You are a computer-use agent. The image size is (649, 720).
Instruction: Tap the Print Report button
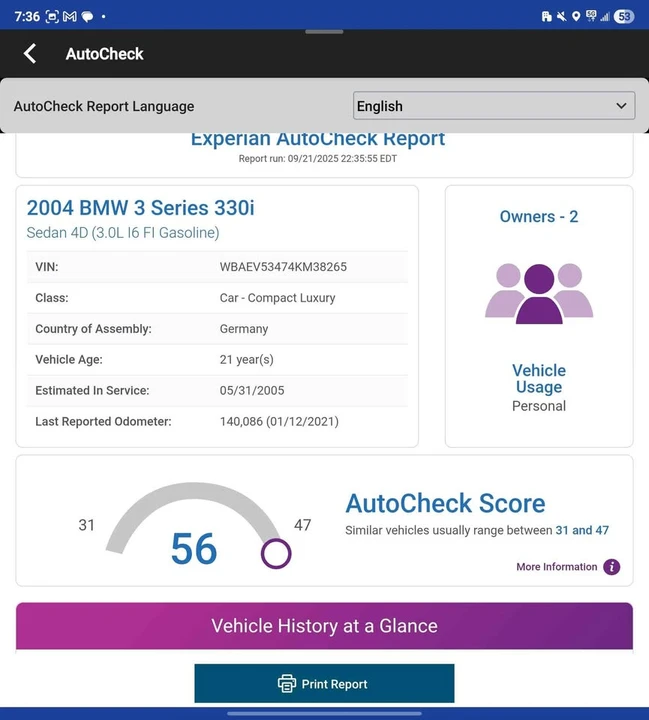coord(324,683)
